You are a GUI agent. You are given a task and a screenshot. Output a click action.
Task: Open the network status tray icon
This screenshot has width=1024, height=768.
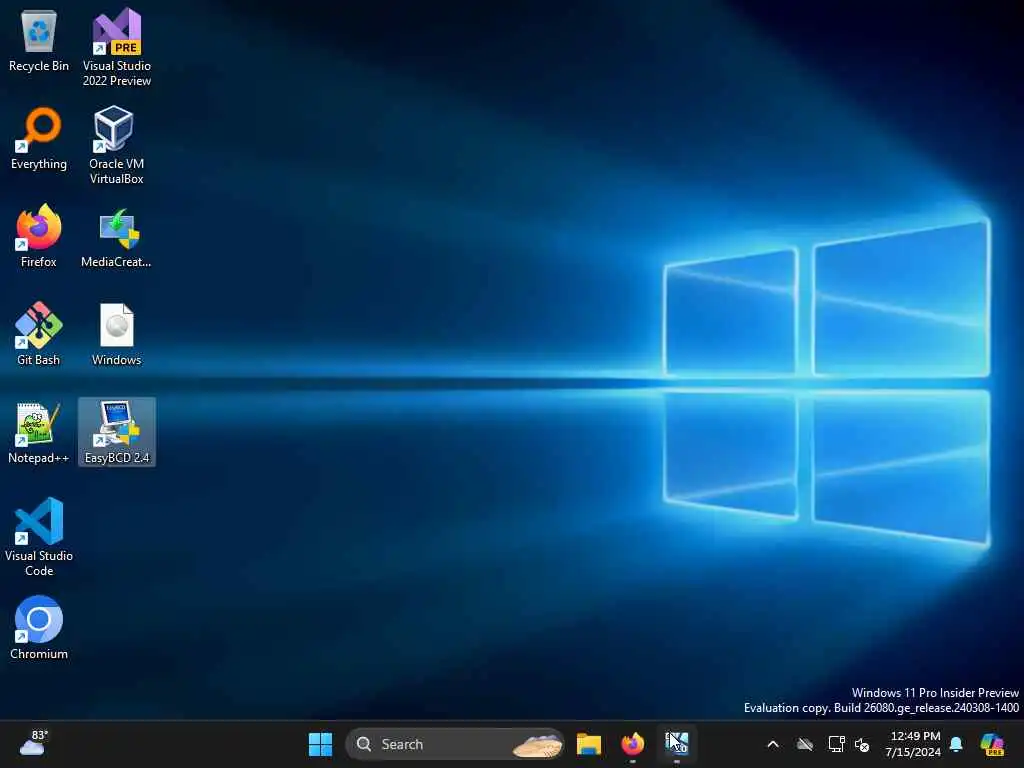pos(836,744)
